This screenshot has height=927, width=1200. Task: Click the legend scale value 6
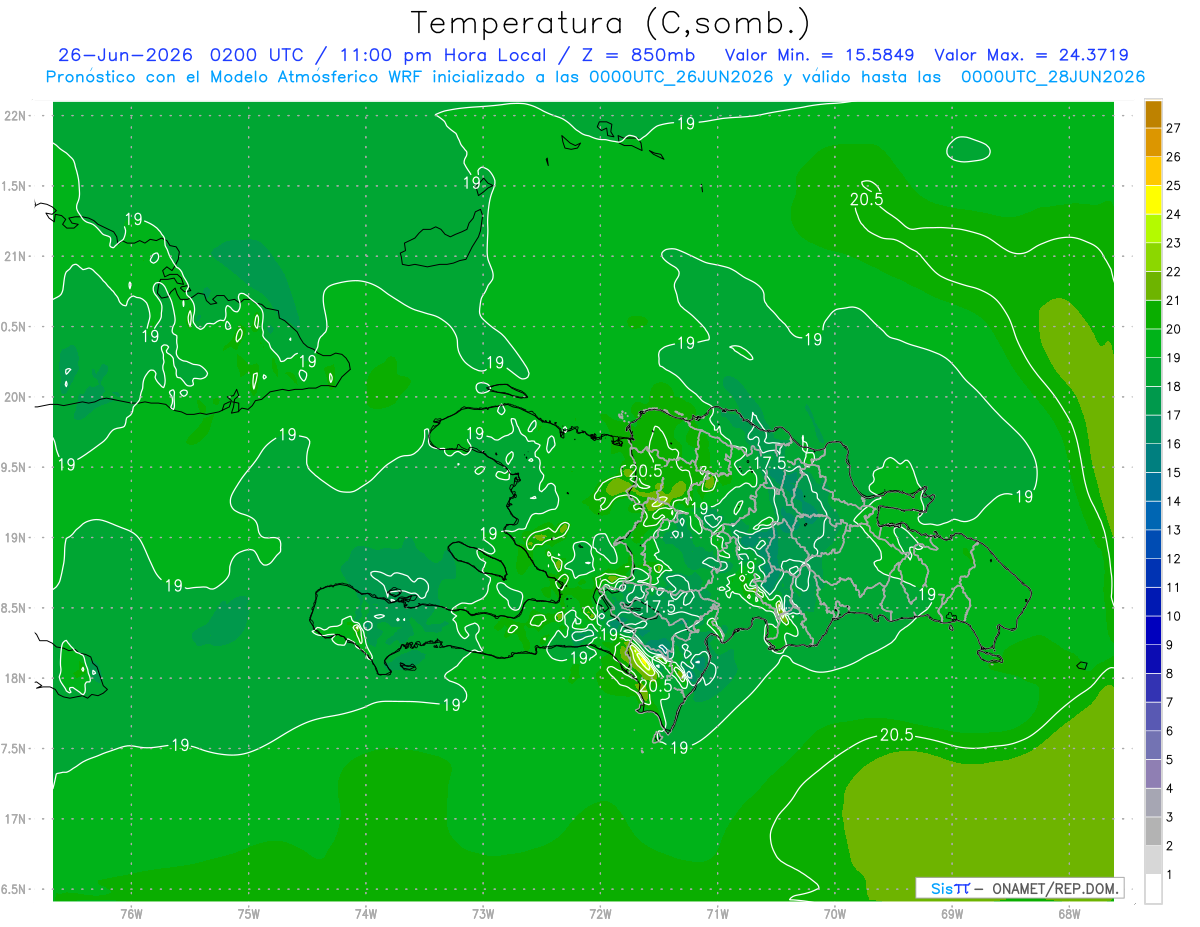(x=1170, y=731)
